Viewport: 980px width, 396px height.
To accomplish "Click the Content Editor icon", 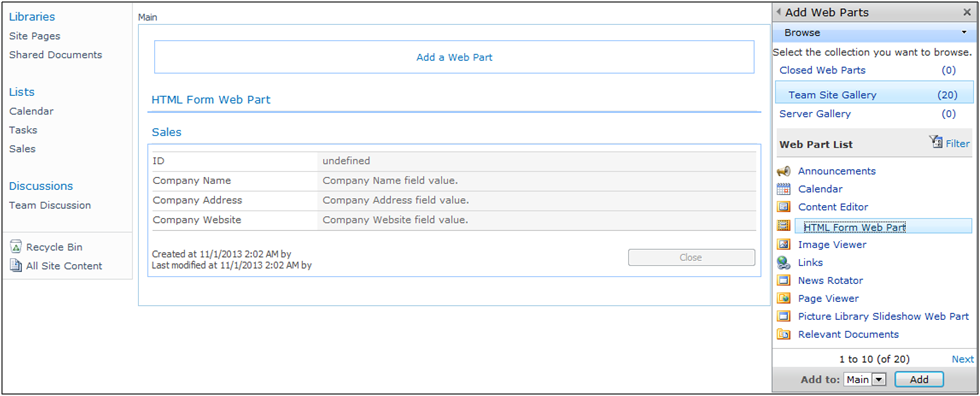I will [783, 207].
